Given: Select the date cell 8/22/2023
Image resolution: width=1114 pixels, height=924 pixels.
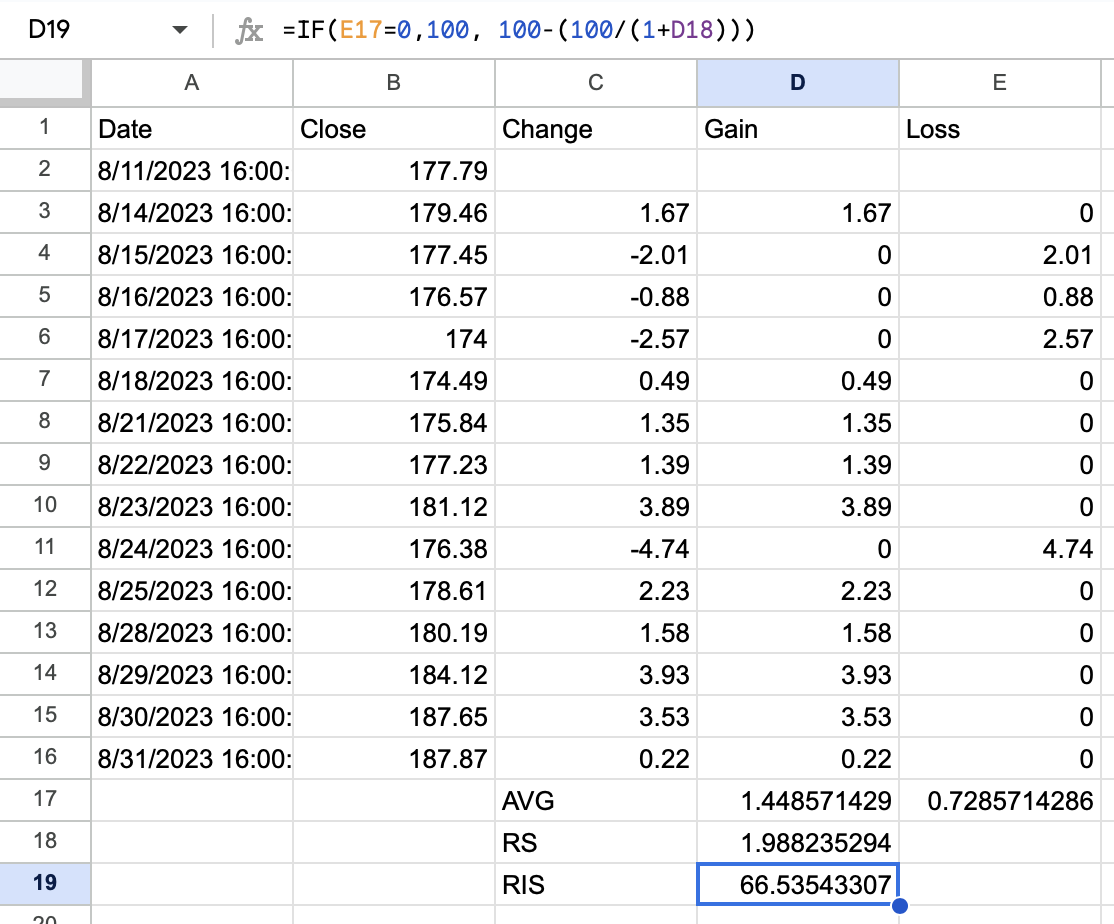Looking at the screenshot, I should 192,464.
